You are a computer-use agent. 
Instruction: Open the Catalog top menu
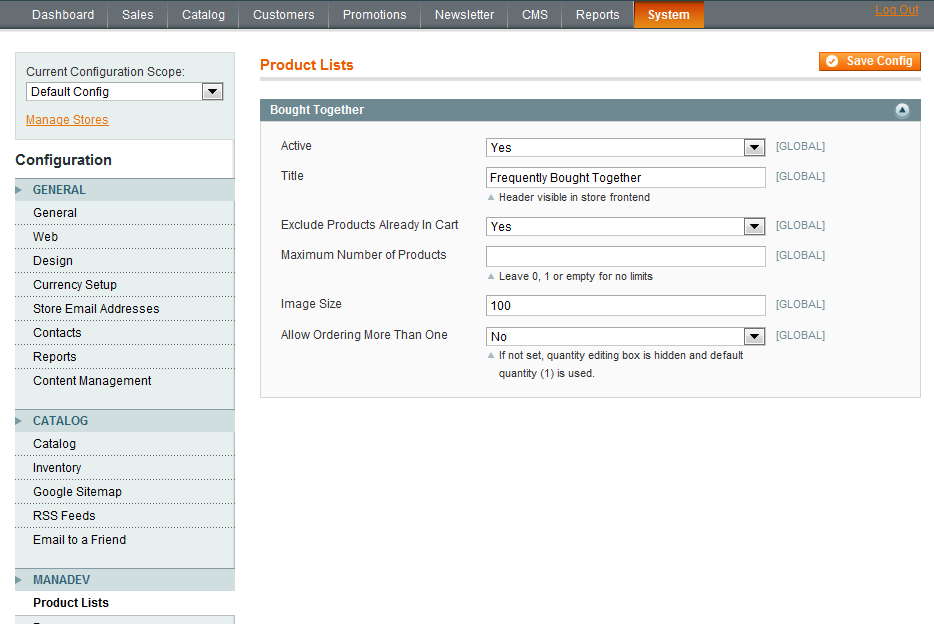[203, 15]
